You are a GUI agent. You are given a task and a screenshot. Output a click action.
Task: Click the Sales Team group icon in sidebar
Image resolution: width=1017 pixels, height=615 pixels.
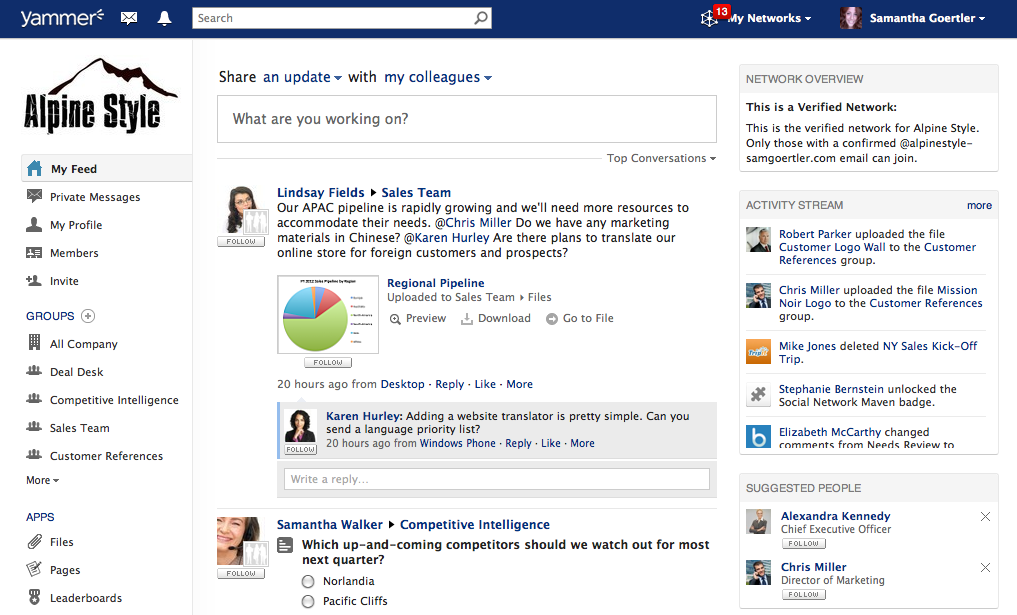pyautogui.click(x=34, y=426)
